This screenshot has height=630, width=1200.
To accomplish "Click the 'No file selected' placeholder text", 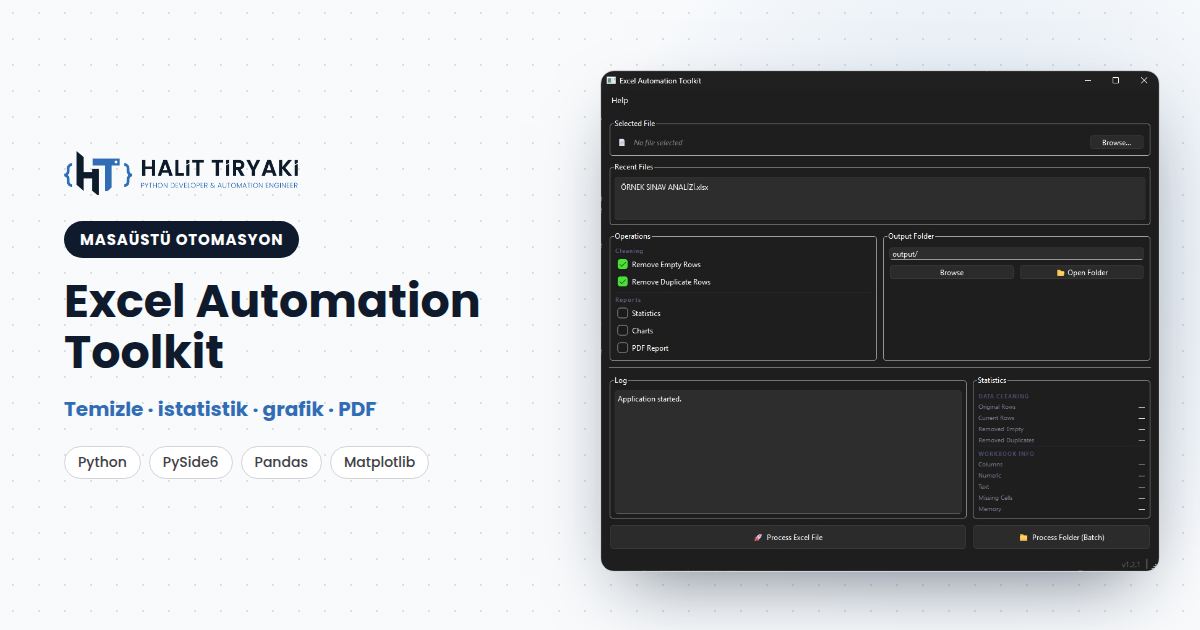I will (658, 143).
